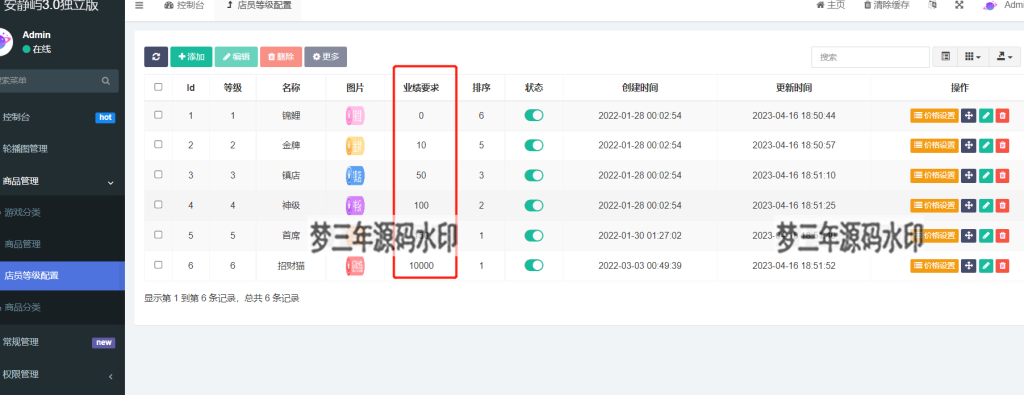The width and height of the screenshot is (1024, 395).
Task: Click the language switch icon in top bar
Action: click(x=933, y=5)
